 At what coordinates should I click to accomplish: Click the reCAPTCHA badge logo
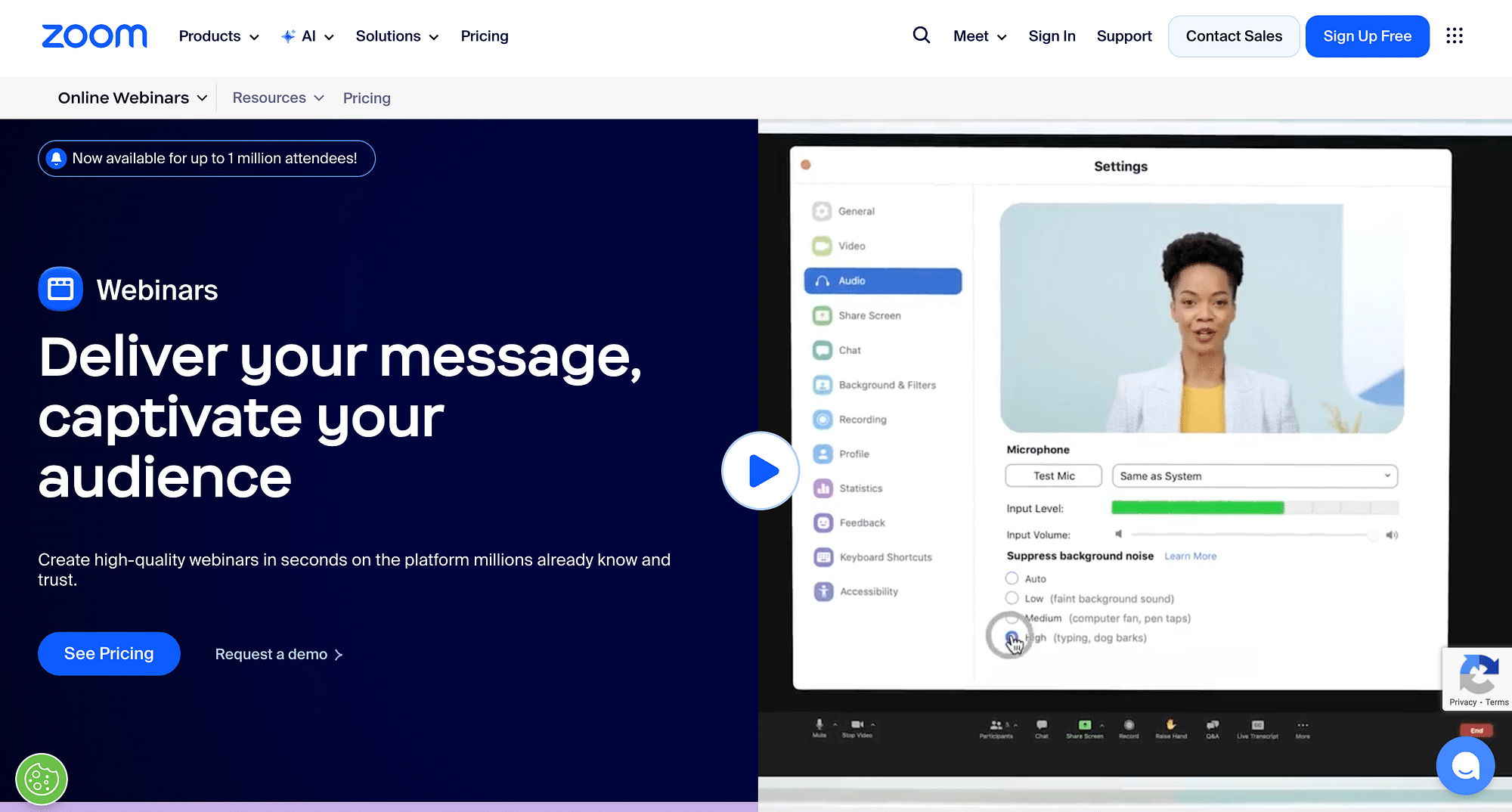[1478, 673]
